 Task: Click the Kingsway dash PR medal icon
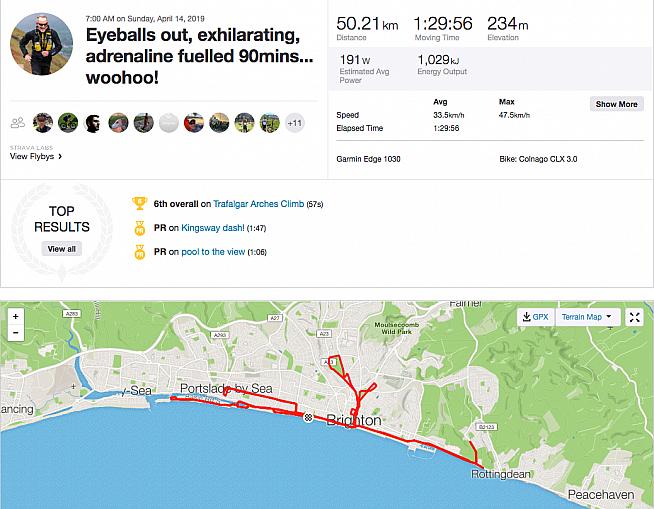(x=140, y=228)
